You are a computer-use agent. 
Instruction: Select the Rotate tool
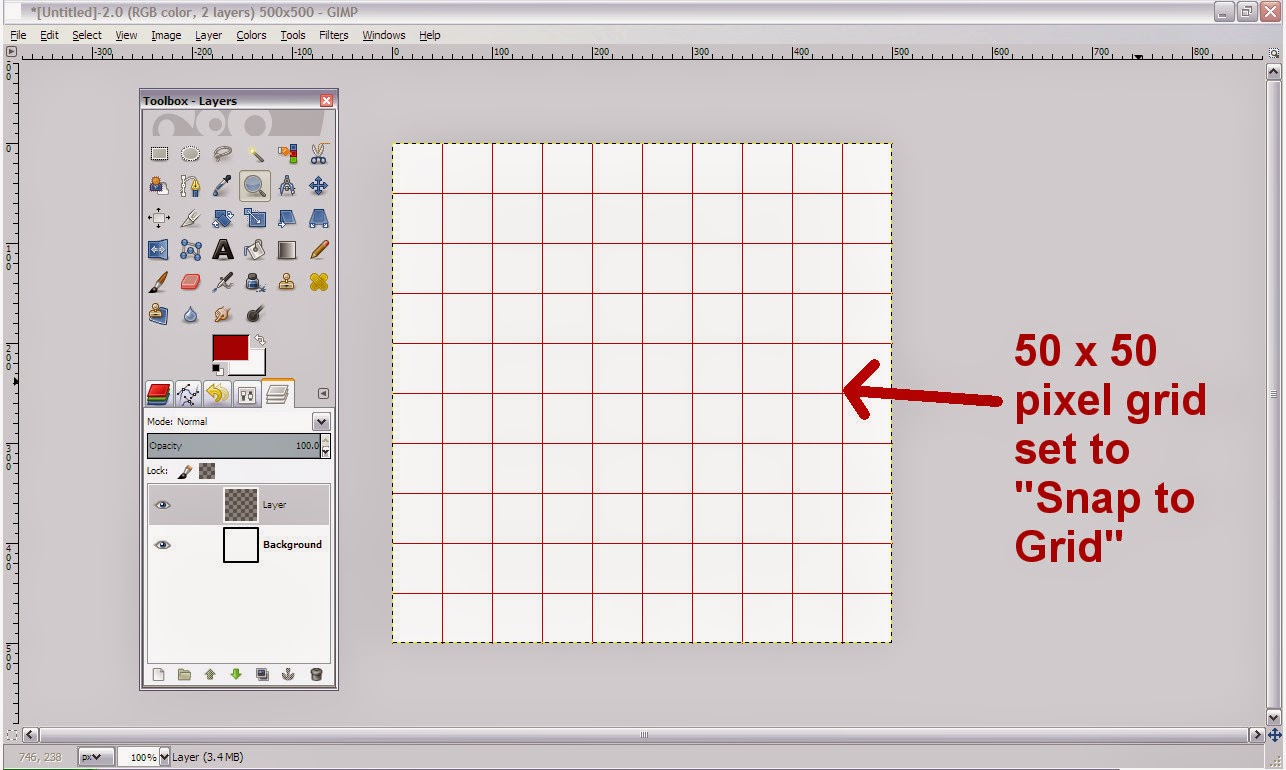click(222, 218)
